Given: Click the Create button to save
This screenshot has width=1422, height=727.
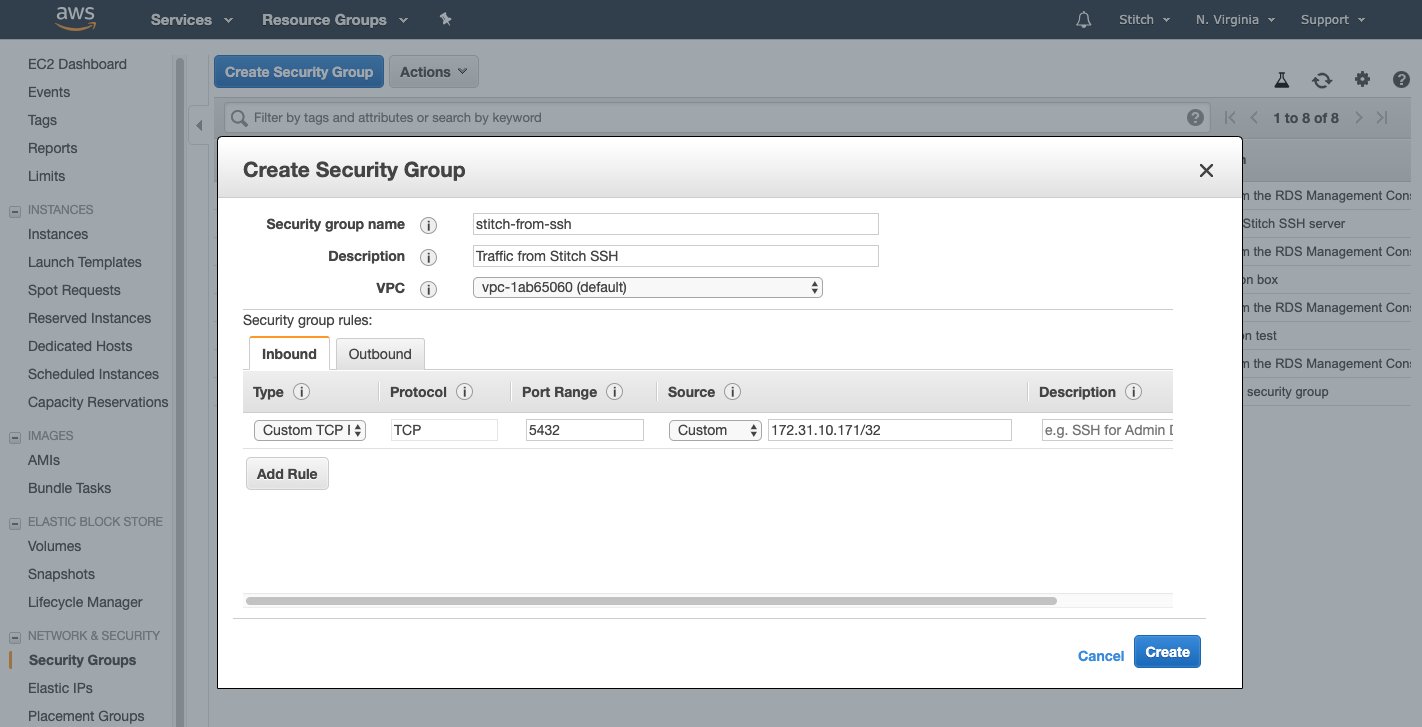Looking at the screenshot, I should [x=1167, y=651].
